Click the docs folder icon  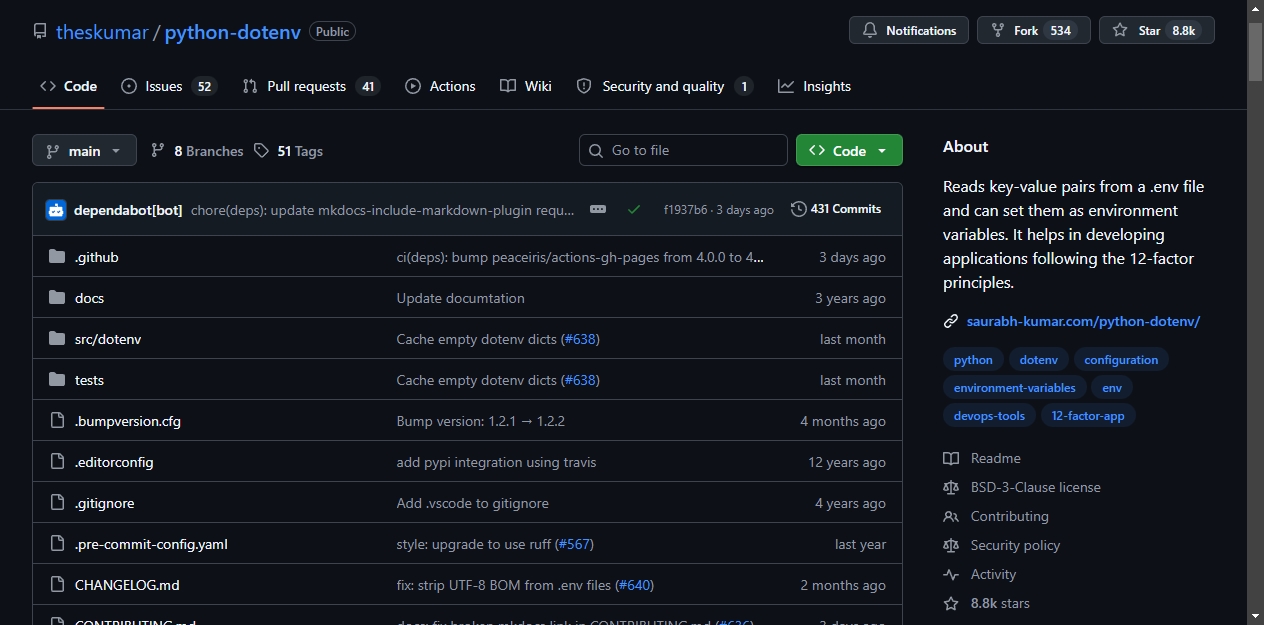[x=57, y=298]
